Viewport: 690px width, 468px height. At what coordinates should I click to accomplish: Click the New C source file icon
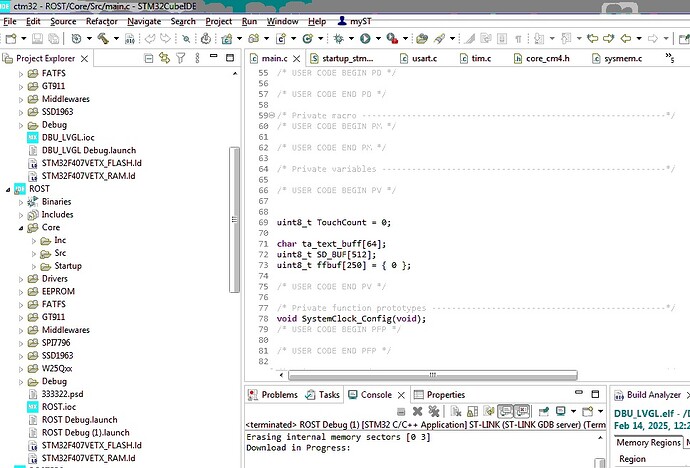coord(281,39)
